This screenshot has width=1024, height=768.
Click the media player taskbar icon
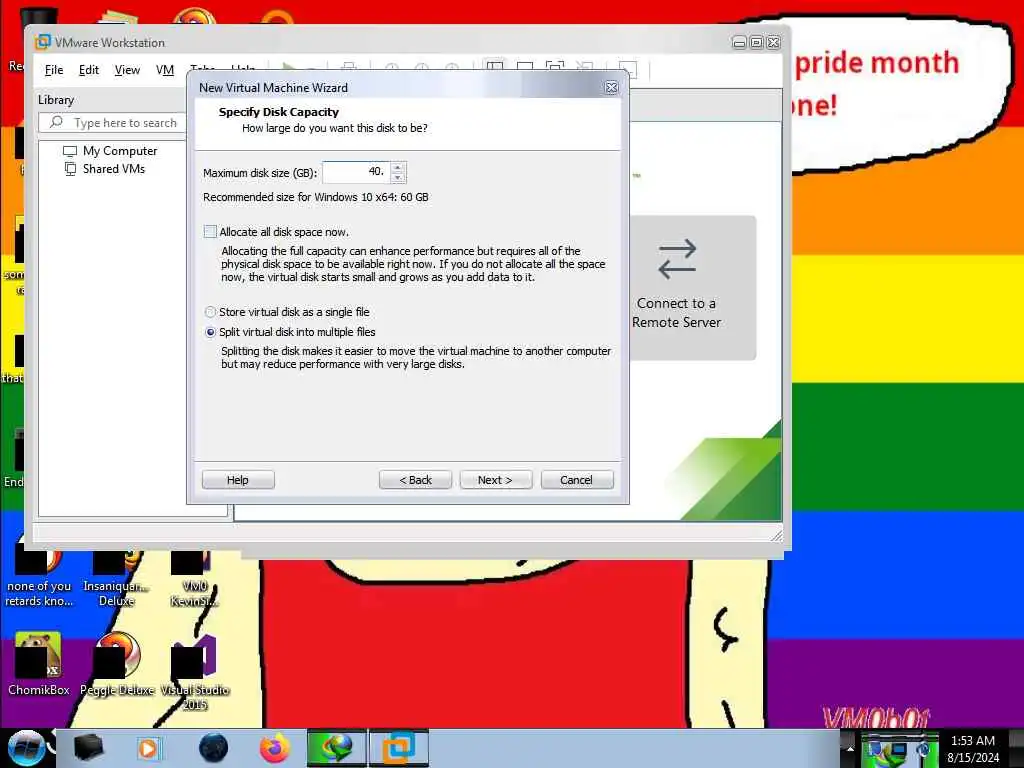pyautogui.click(x=148, y=748)
